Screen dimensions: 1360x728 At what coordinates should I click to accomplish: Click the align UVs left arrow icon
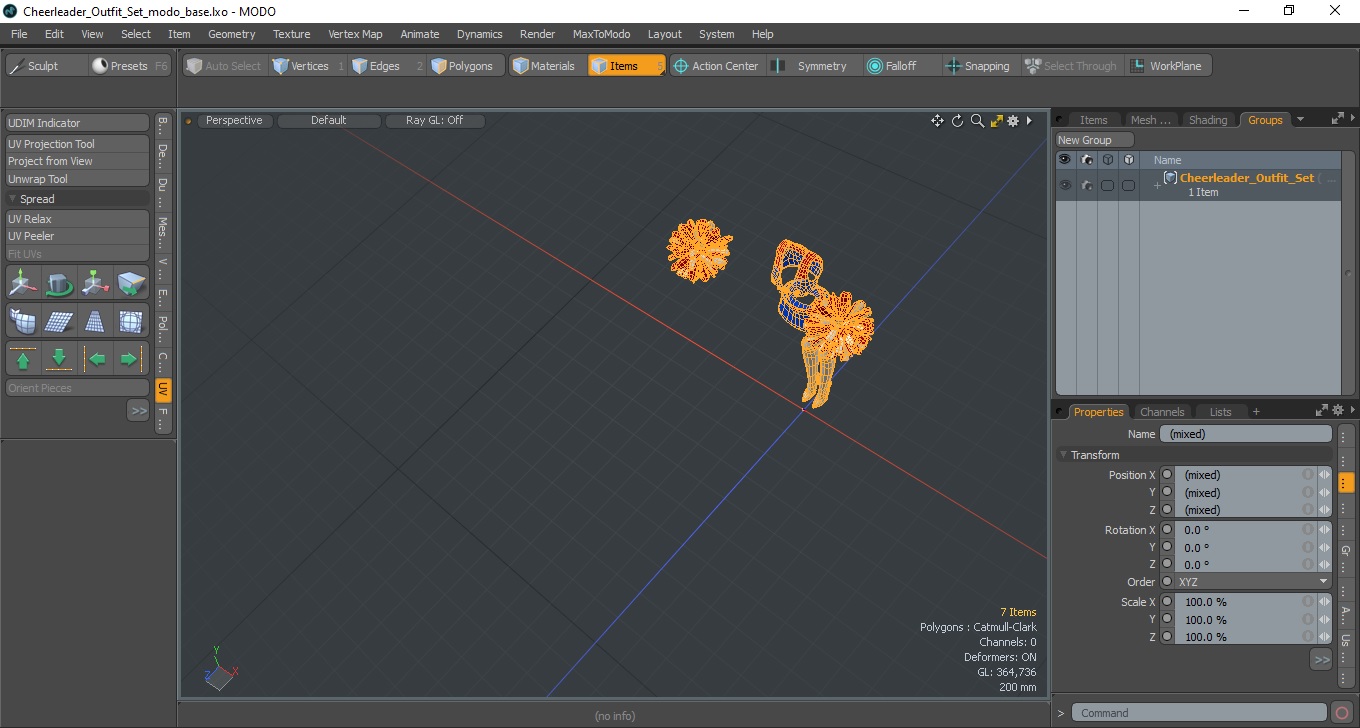click(95, 358)
